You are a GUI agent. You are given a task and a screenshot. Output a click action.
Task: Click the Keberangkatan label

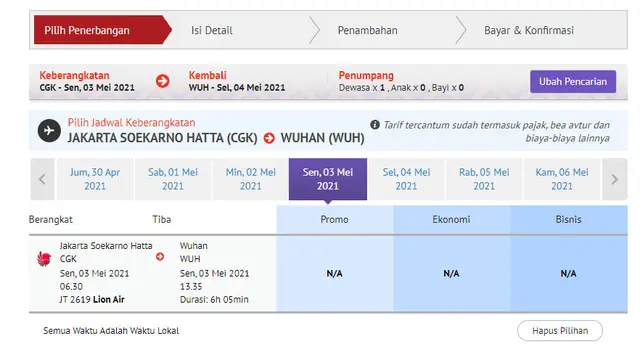[74, 76]
